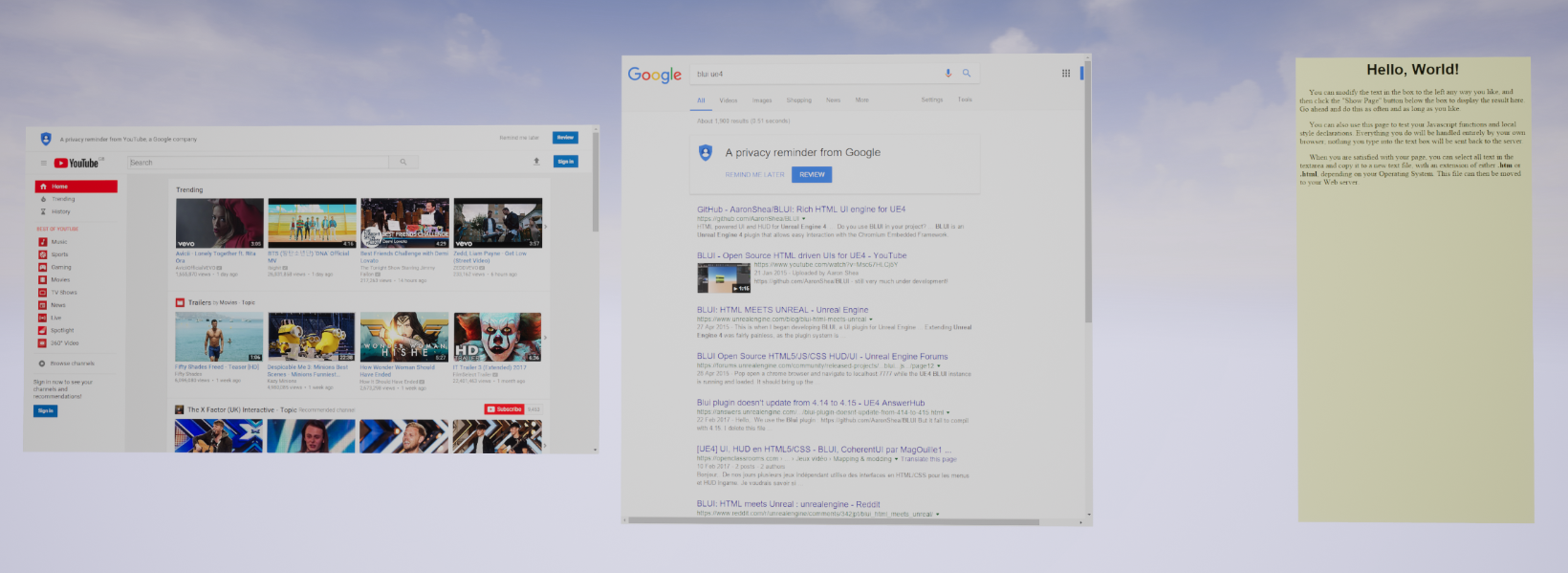
Task: Open Google search Tools
Action: [x=965, y=99]
